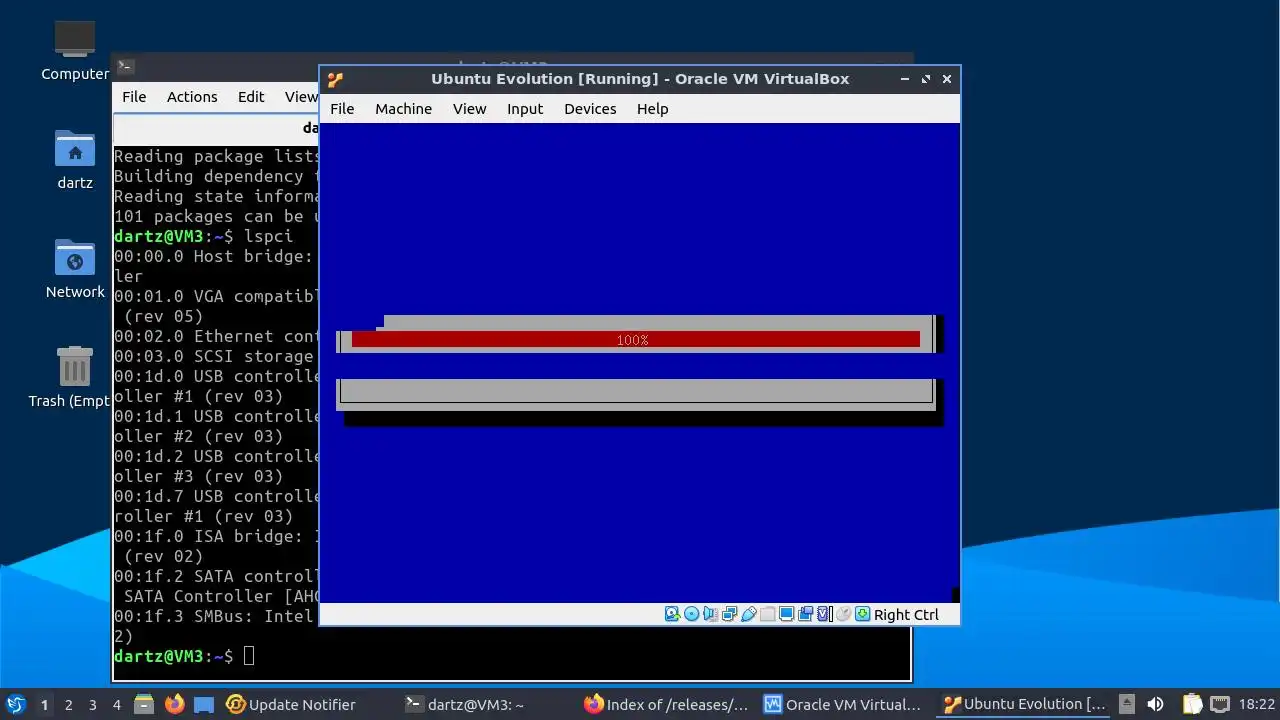This screenshot has height=720, width=1280.
Task: Click the Right Ctrl host key label
Action: (x=906, y=615)
